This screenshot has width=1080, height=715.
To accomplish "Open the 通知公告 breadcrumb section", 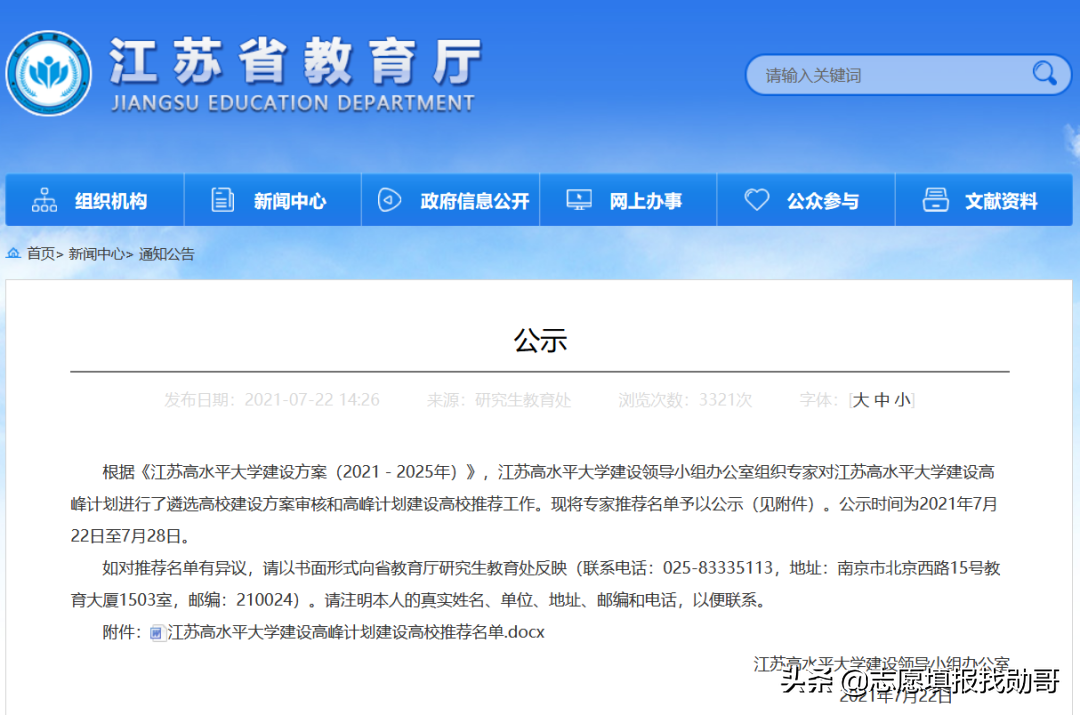I will 166,254.
